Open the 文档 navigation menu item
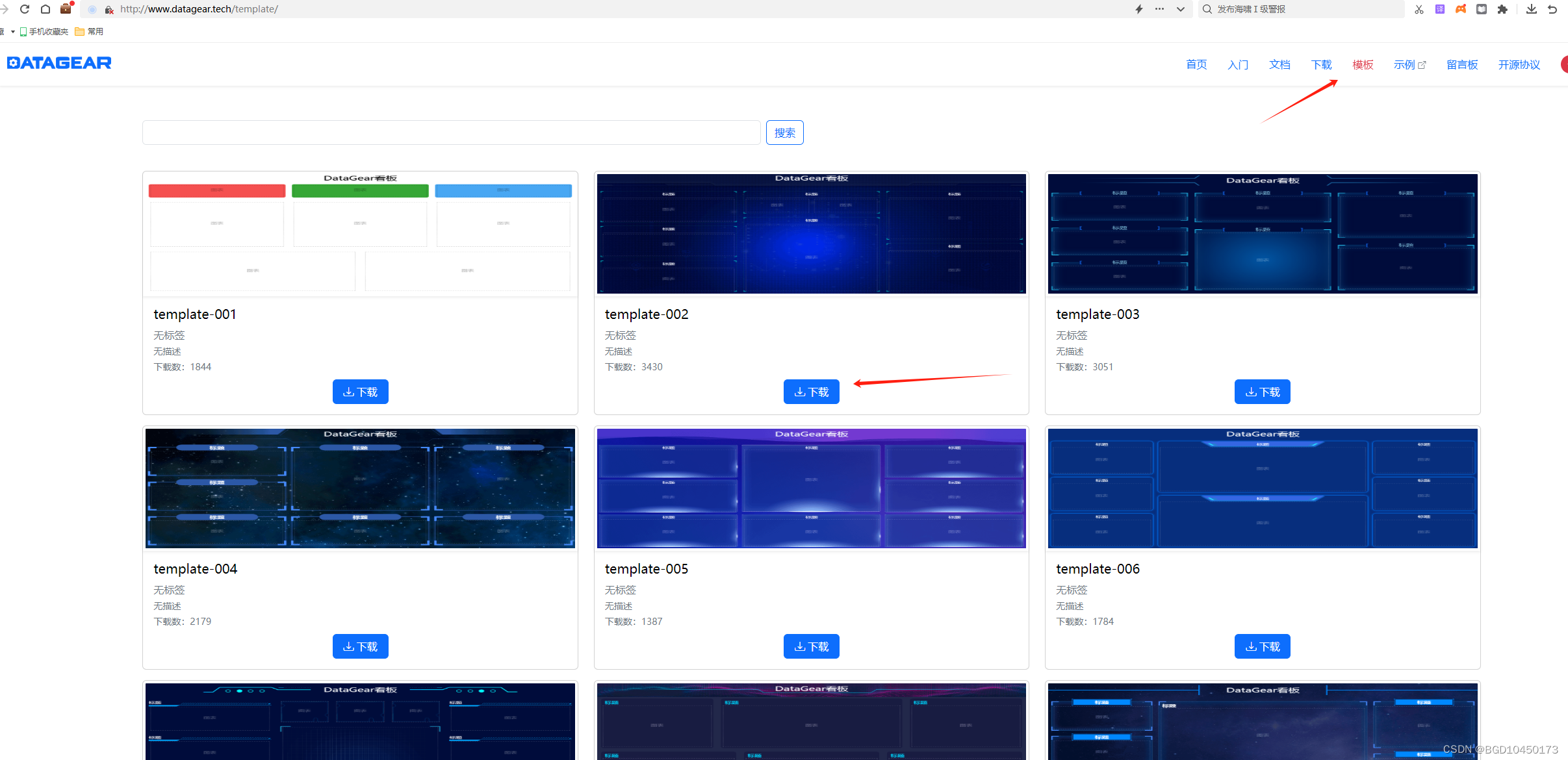 [x=1279, y=64]
